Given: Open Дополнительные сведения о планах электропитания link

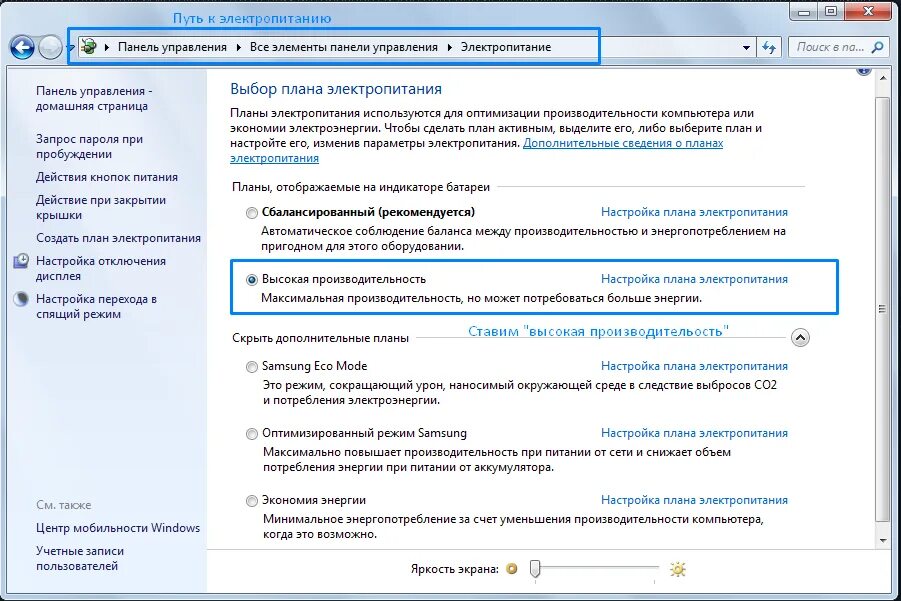Looking at the screenshot, I should (623, 143).
